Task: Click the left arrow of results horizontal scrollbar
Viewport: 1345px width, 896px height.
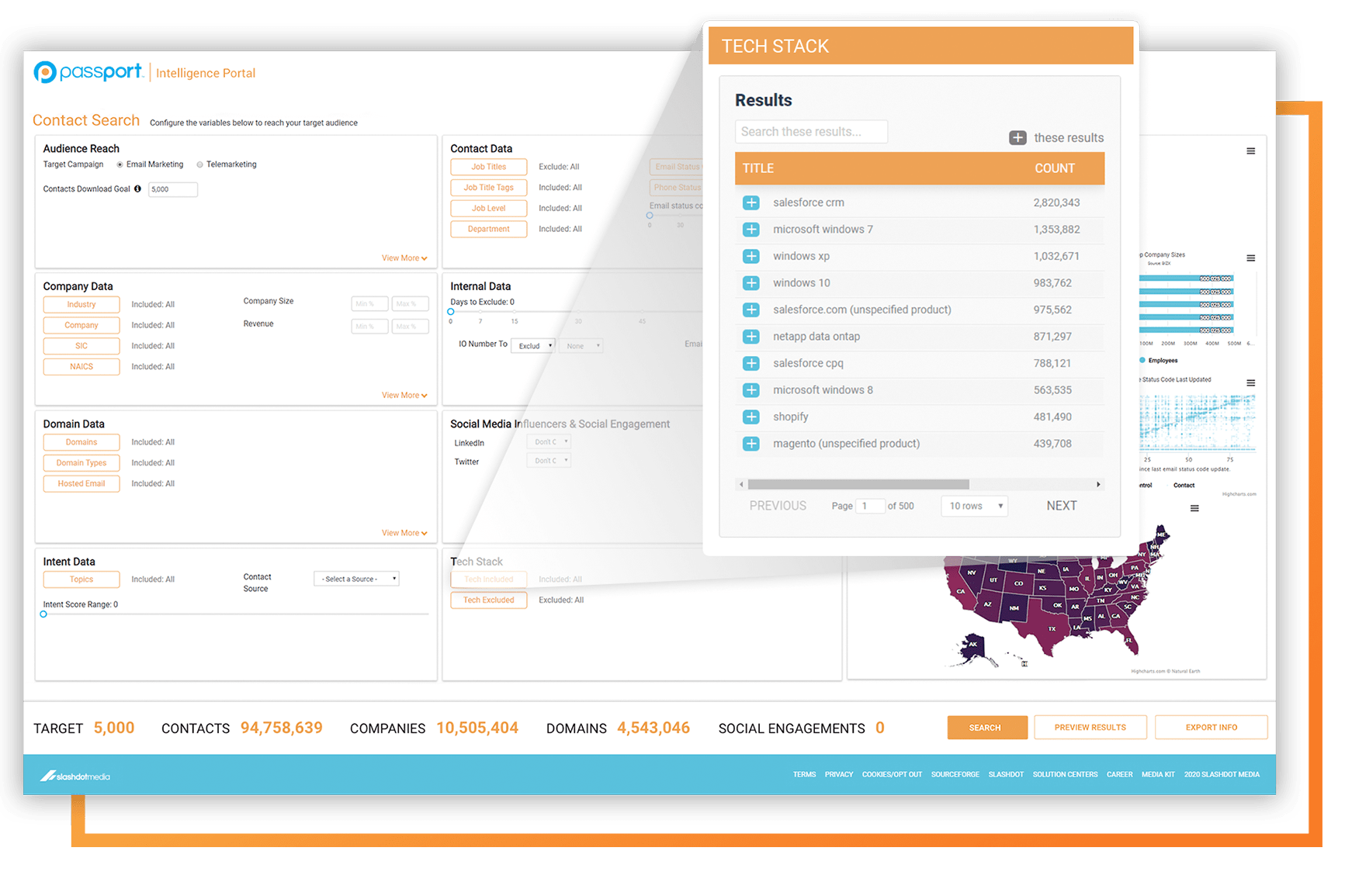Action: [x=741, y=484]
